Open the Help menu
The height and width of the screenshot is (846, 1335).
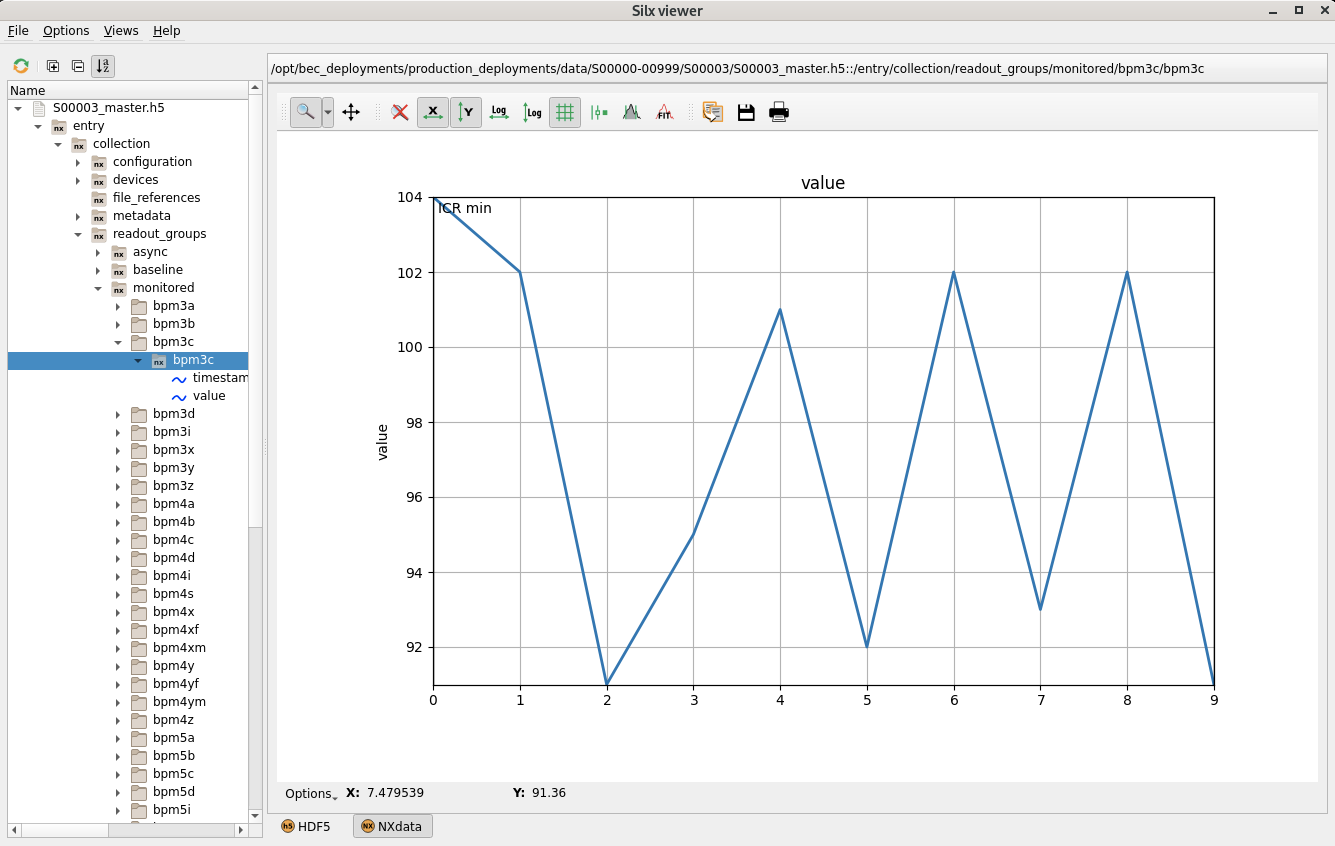(167, 31)
